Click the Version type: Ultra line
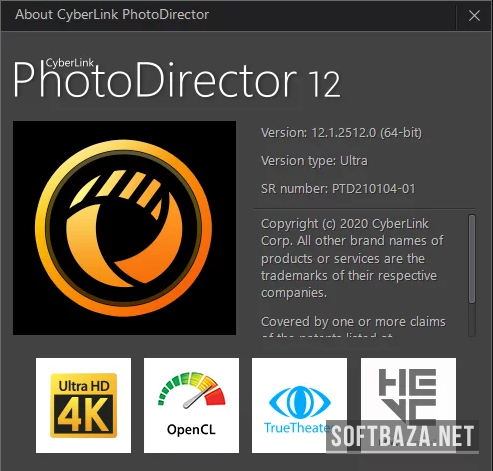This screenshot has width=493, height=471. [x=314, y=161]
